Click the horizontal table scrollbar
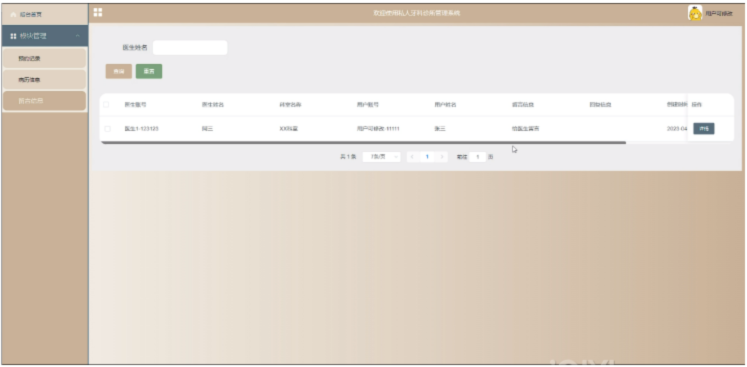747x367 pixels. point(363,143)
